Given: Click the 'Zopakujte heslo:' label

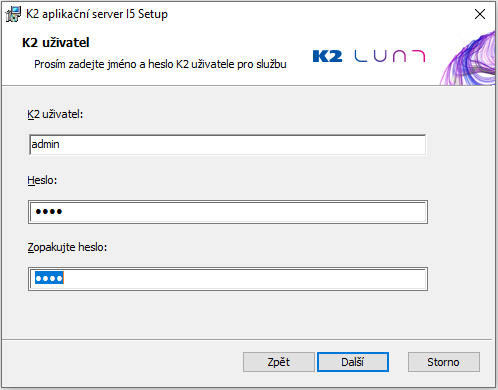Looking at the screenshot, I should coord(67,247).
